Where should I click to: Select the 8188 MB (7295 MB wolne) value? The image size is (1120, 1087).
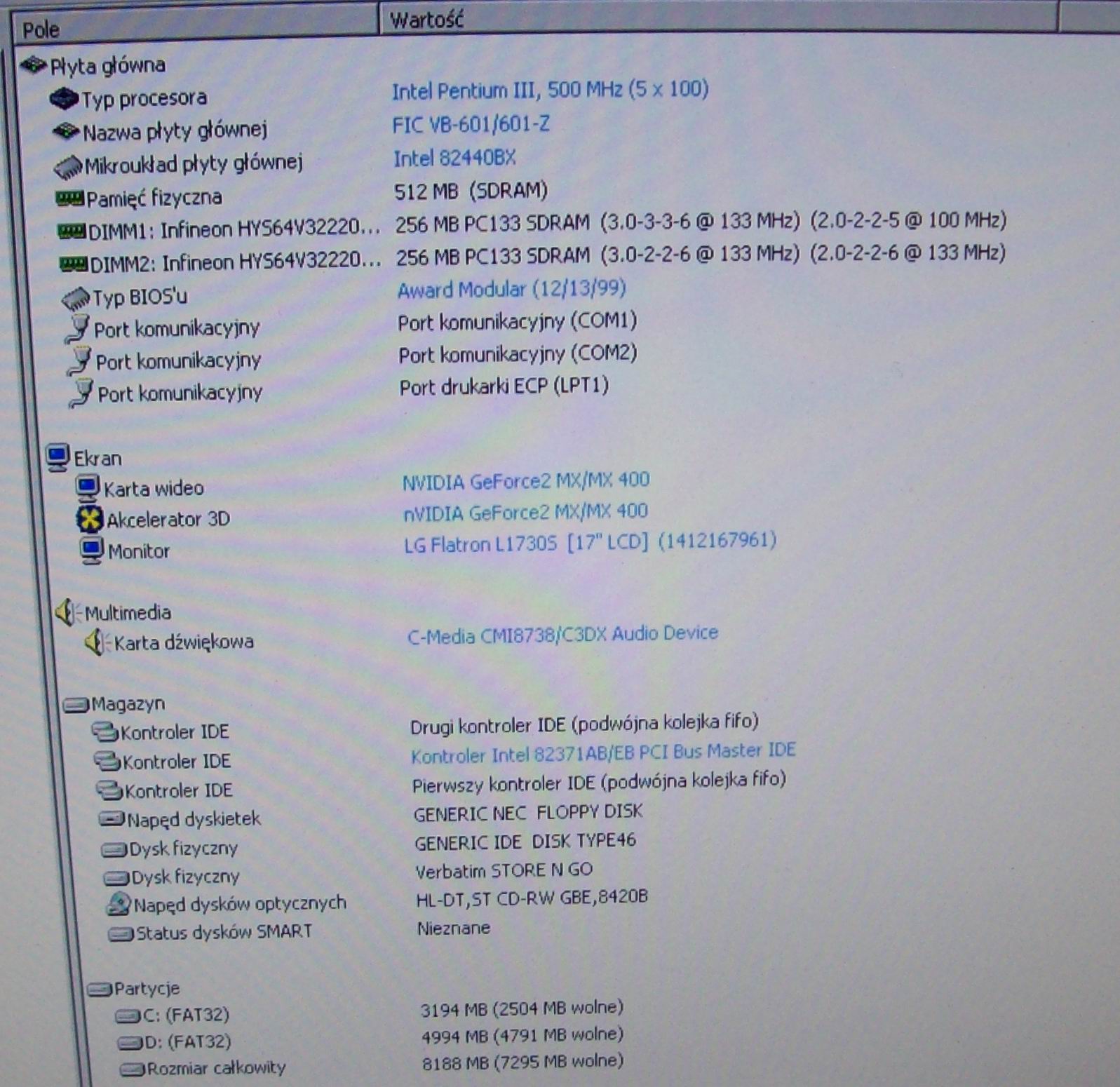pyautogui.click(x=523, y=1062)
